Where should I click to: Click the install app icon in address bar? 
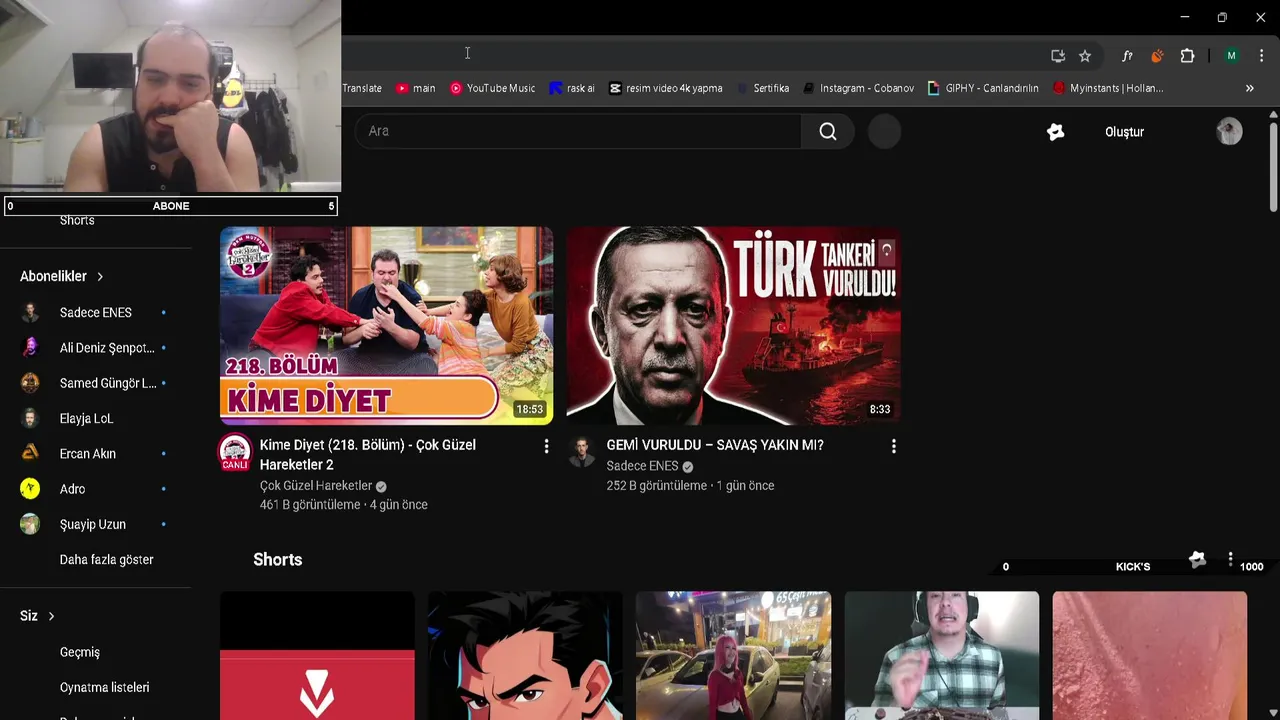pyautogui.click(x=1058, y=56)
